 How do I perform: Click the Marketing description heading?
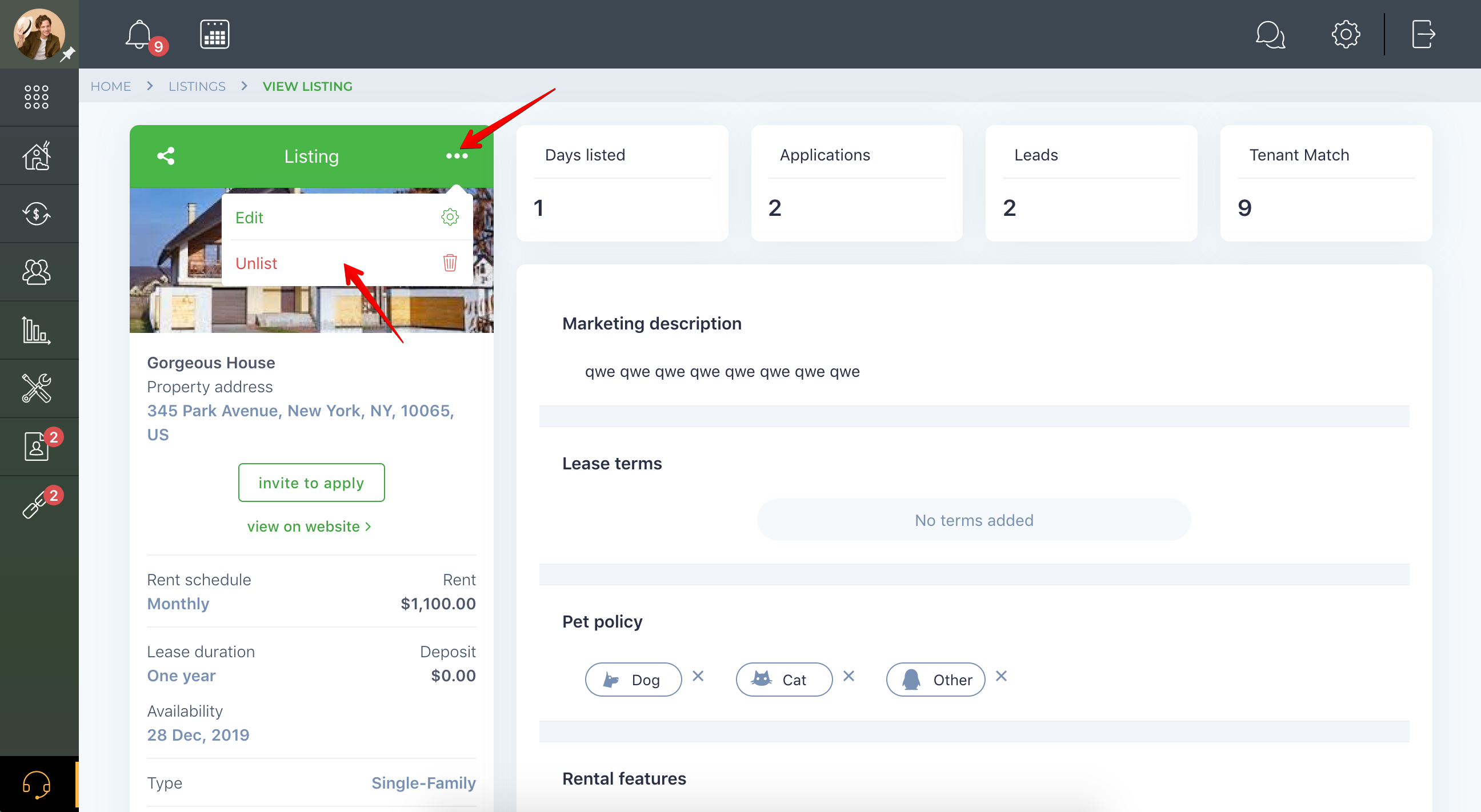[652, 324]
